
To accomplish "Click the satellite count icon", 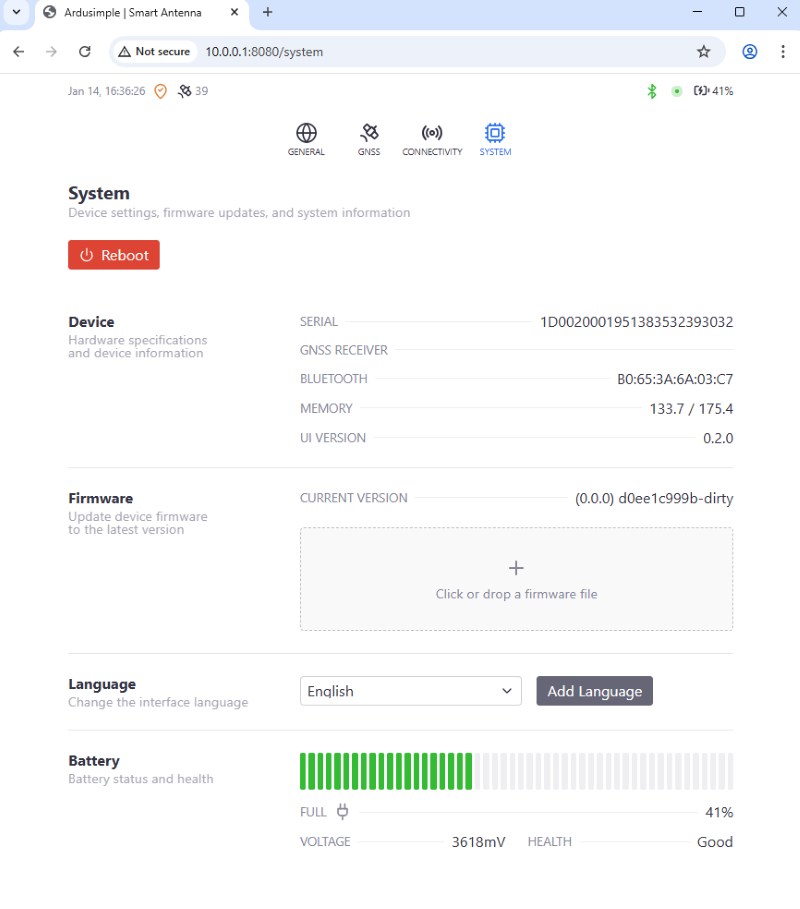I will tap(184, 91).
